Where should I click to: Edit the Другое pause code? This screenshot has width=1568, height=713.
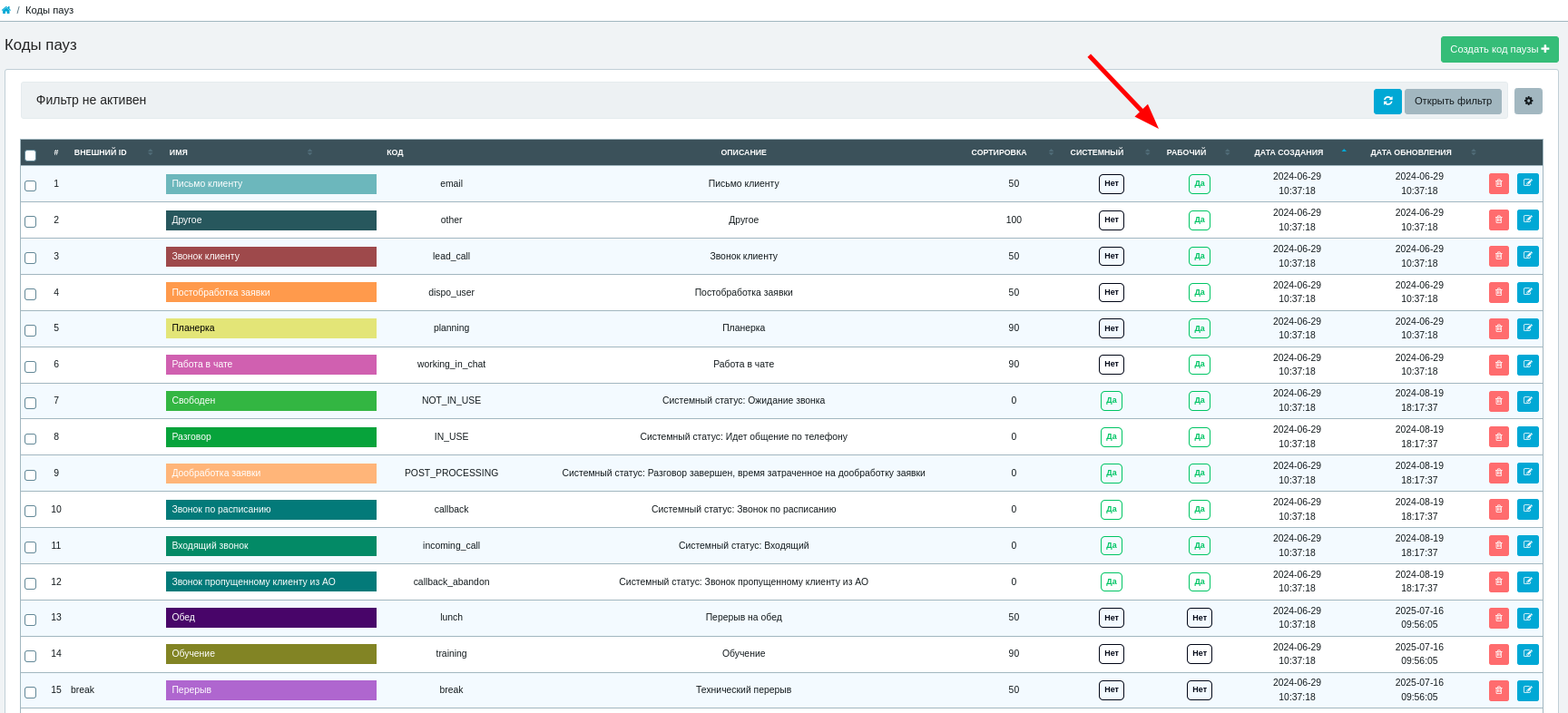tap(1528, 220)
